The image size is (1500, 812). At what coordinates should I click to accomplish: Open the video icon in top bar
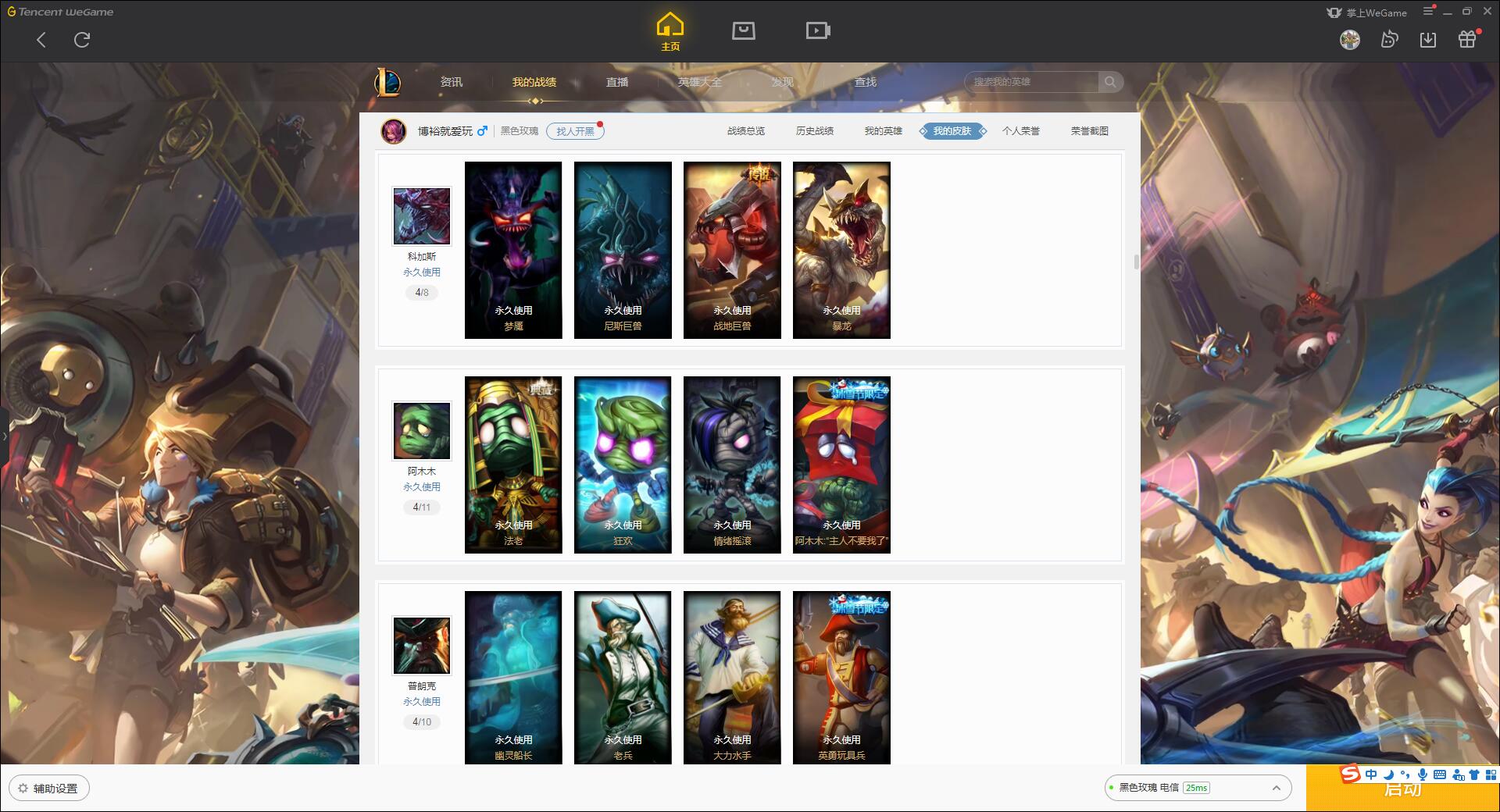coord(818,30)
